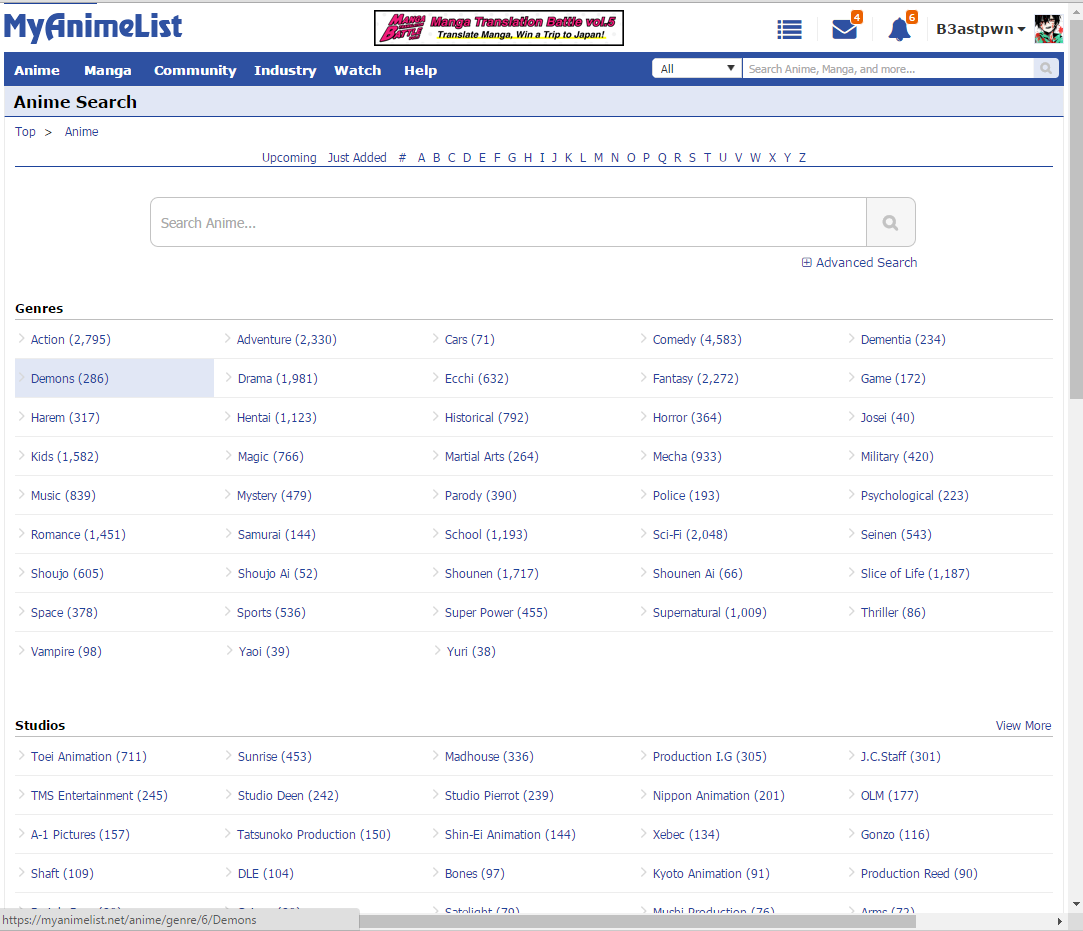The image size is (1083, 931).
Task: Open the Vampire (98) genre
Action: 66,651
